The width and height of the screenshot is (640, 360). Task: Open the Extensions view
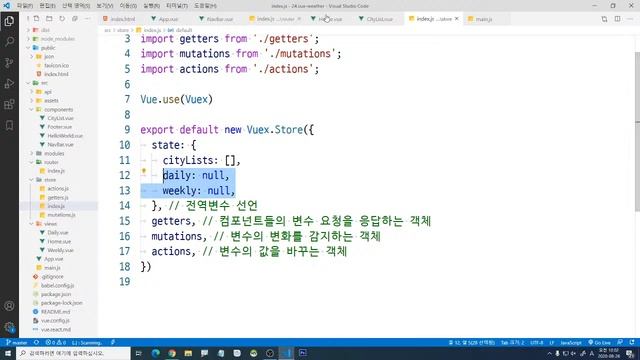pos(9,104)
